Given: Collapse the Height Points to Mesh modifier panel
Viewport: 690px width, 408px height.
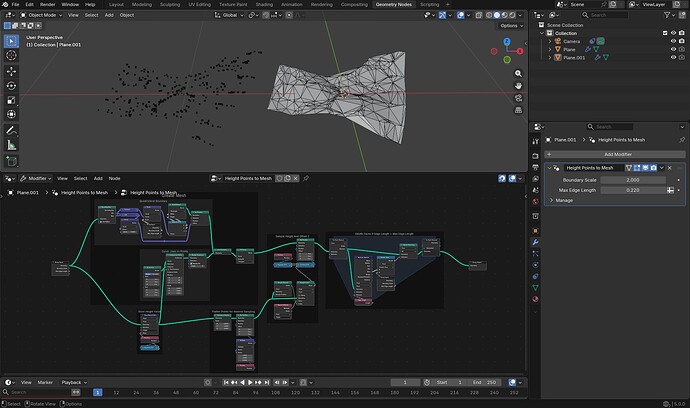Looking at the screenshot, I should point(549,168).
